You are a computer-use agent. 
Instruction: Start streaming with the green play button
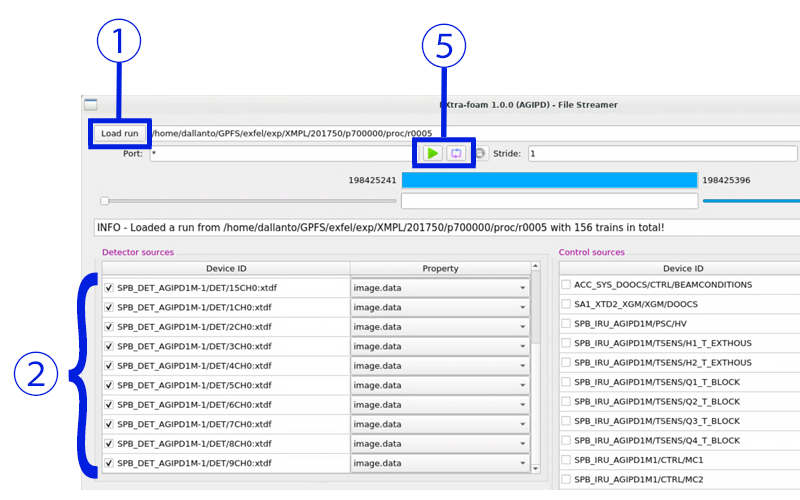[433, 153]
